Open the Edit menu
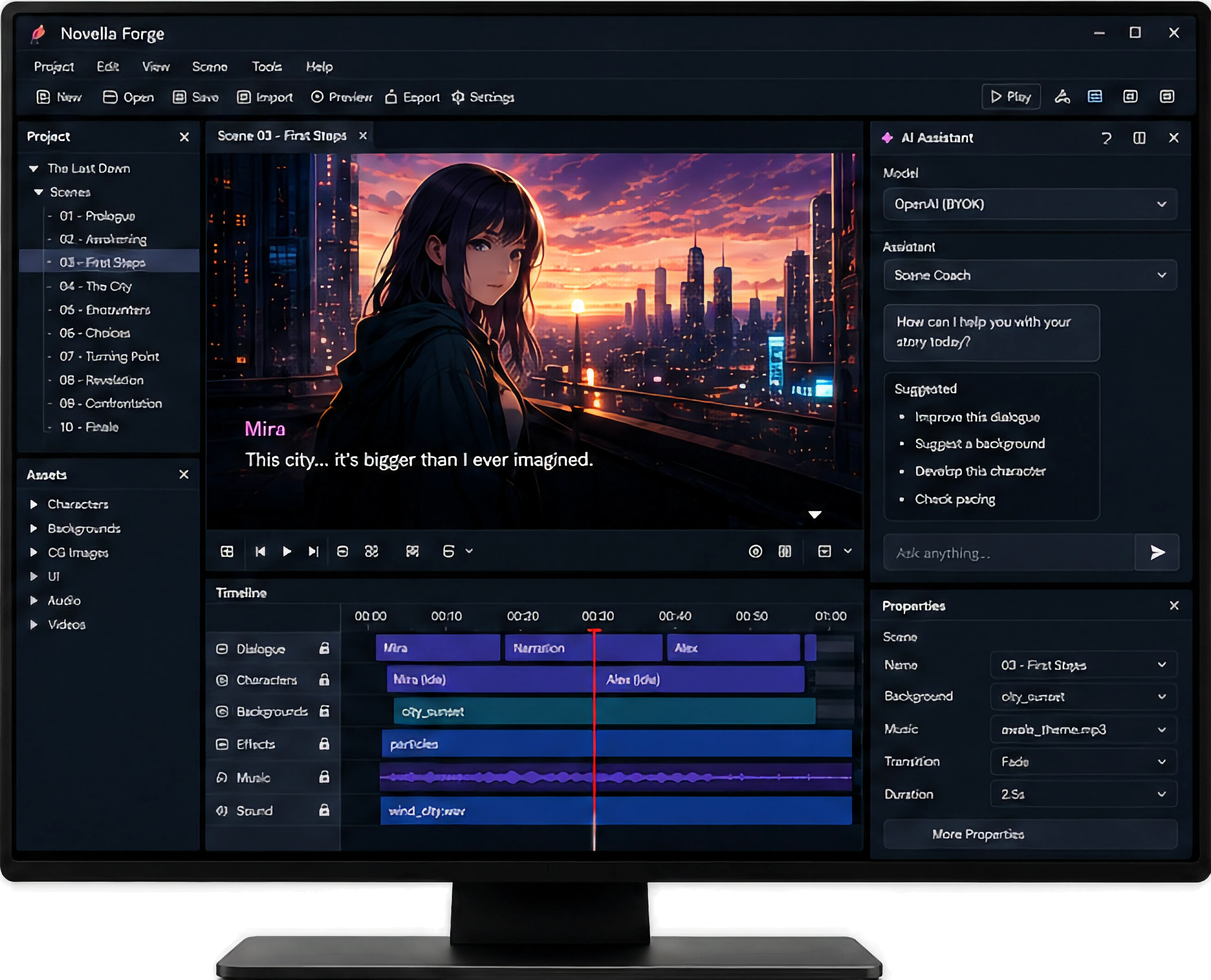The image size is (1211, 980). (108, 67)
